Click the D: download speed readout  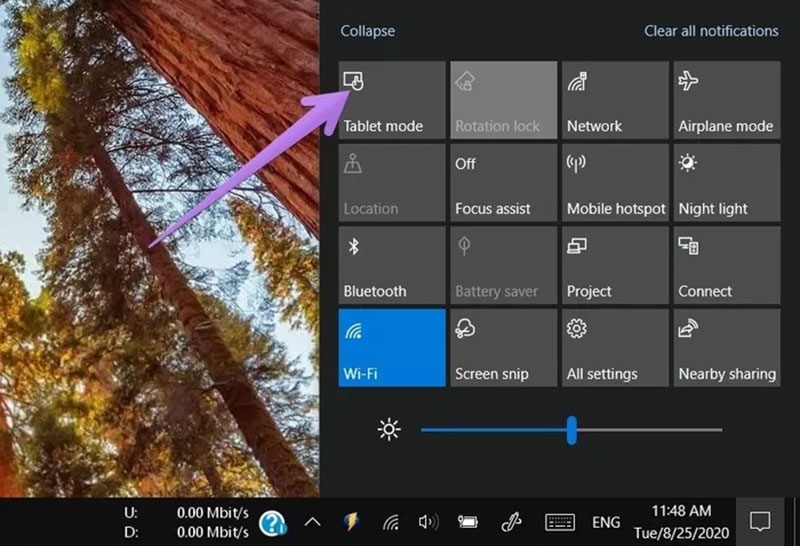pyautogui.click(x=186, y=532)
